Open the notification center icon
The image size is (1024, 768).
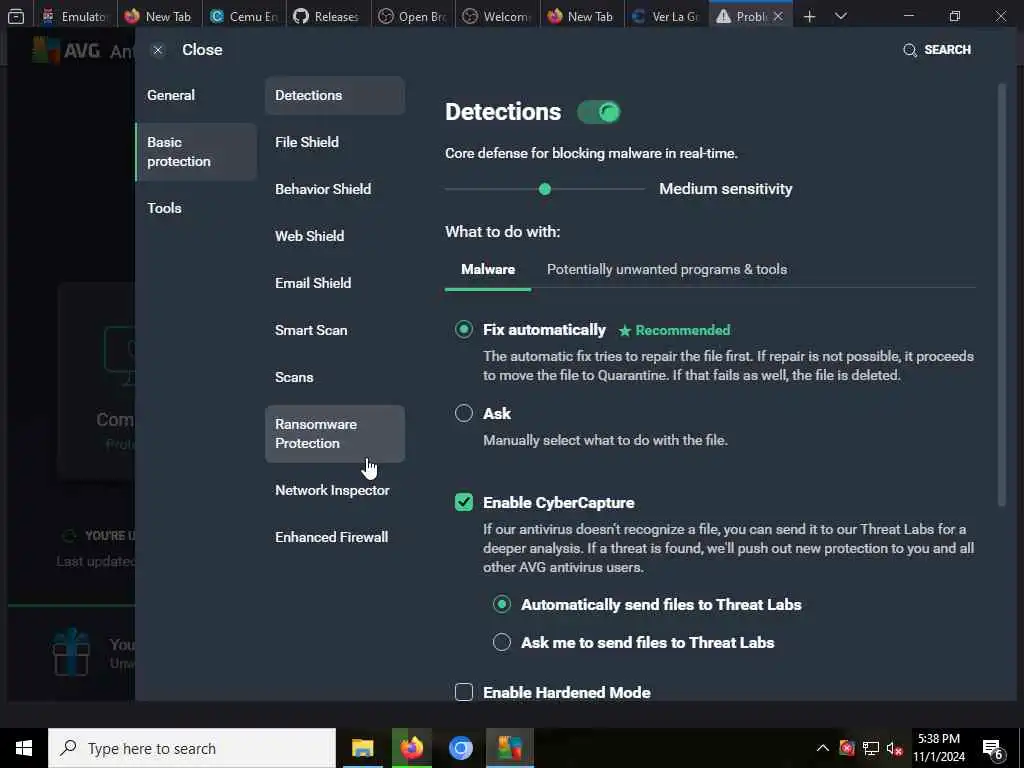pyautogui.click(x=993, y=748)
